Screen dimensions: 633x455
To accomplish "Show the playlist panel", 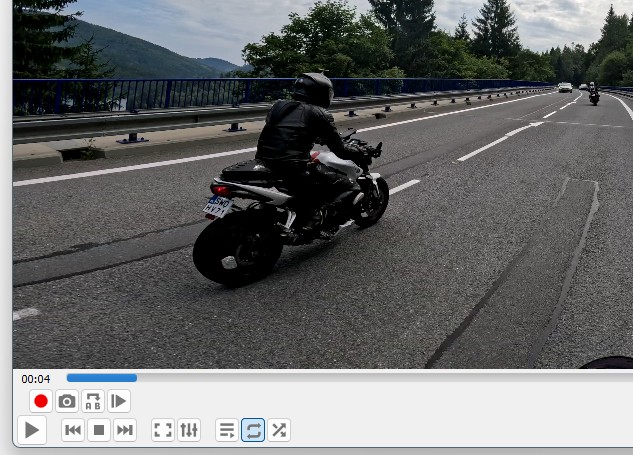I will click(227, 430).
